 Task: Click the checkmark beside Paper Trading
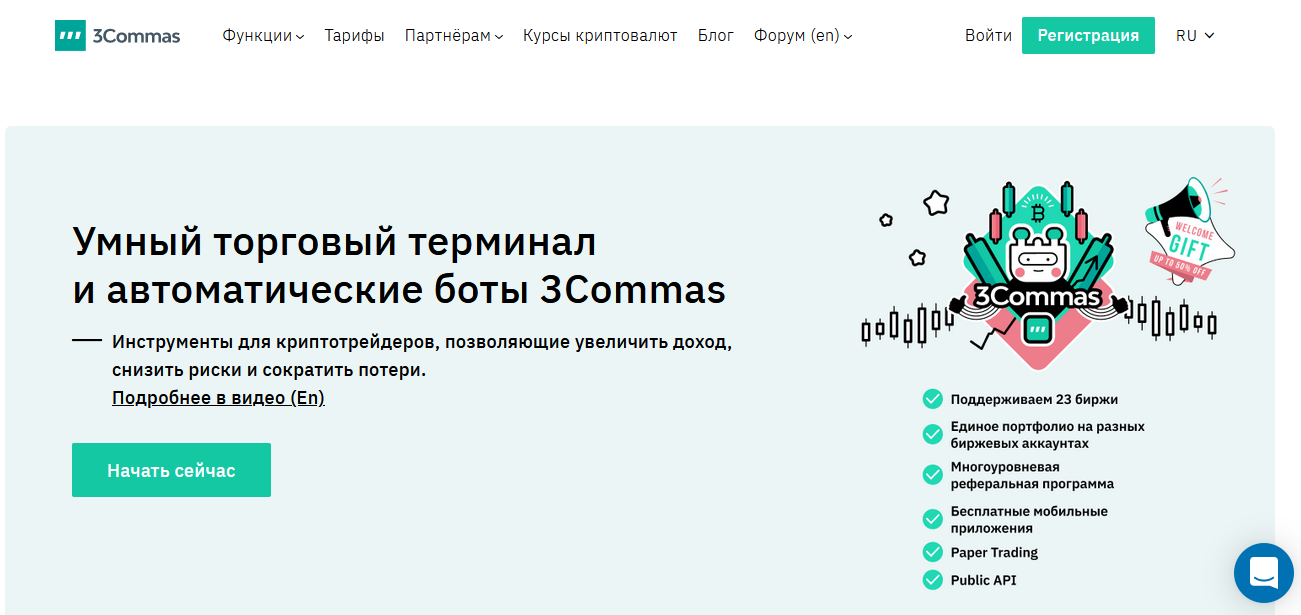click(x=932, y=552)
